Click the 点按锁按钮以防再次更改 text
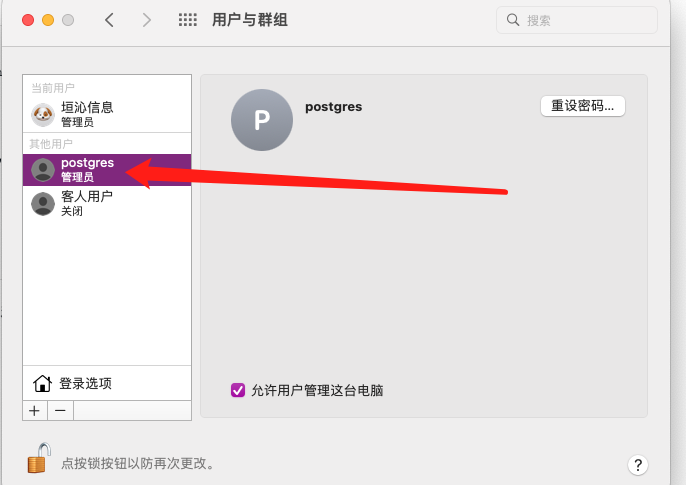Viewport: 686px width, 485px height. pos(137,463)
